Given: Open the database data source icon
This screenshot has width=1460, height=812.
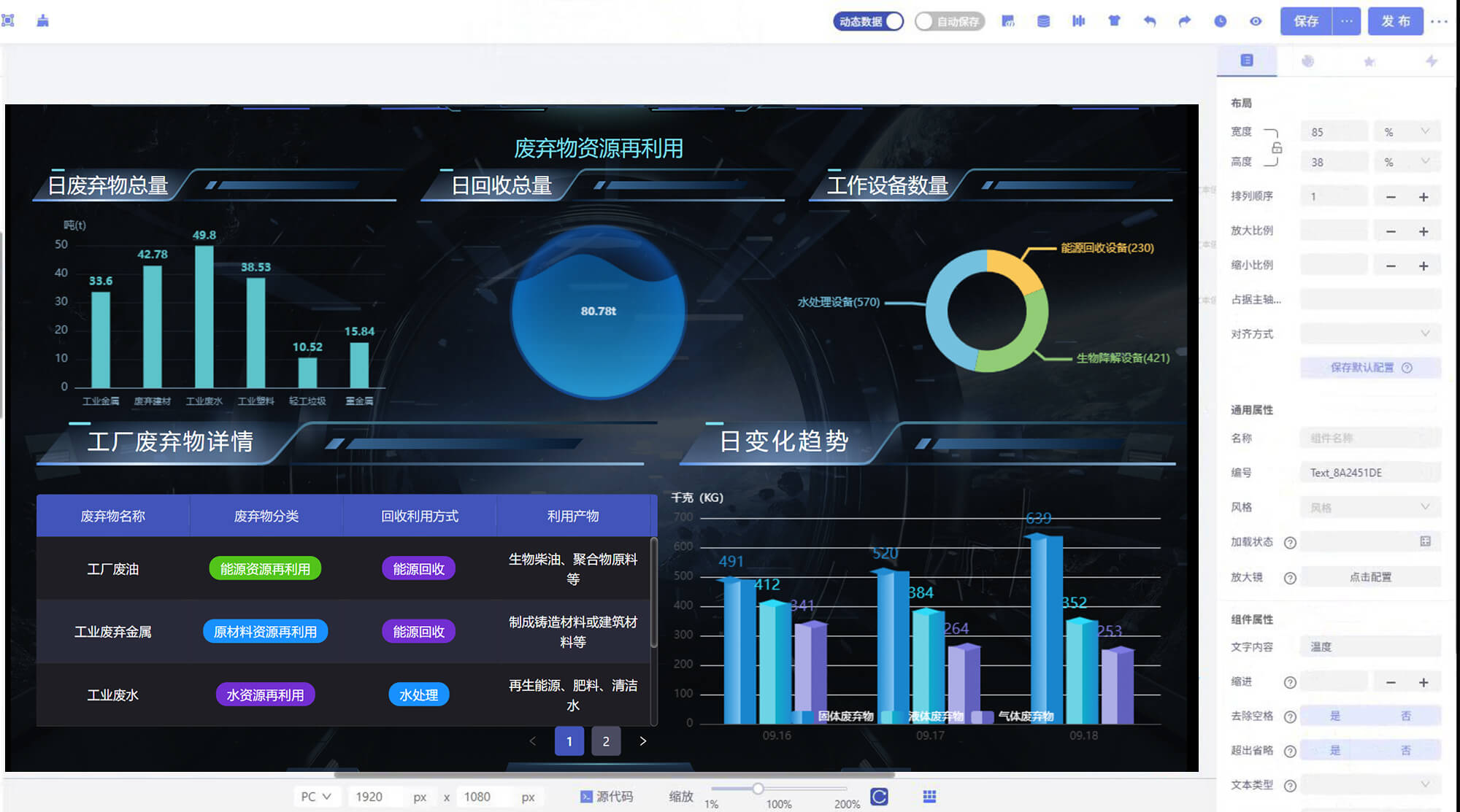Looking at the screenshot, I should point(1043,21).
